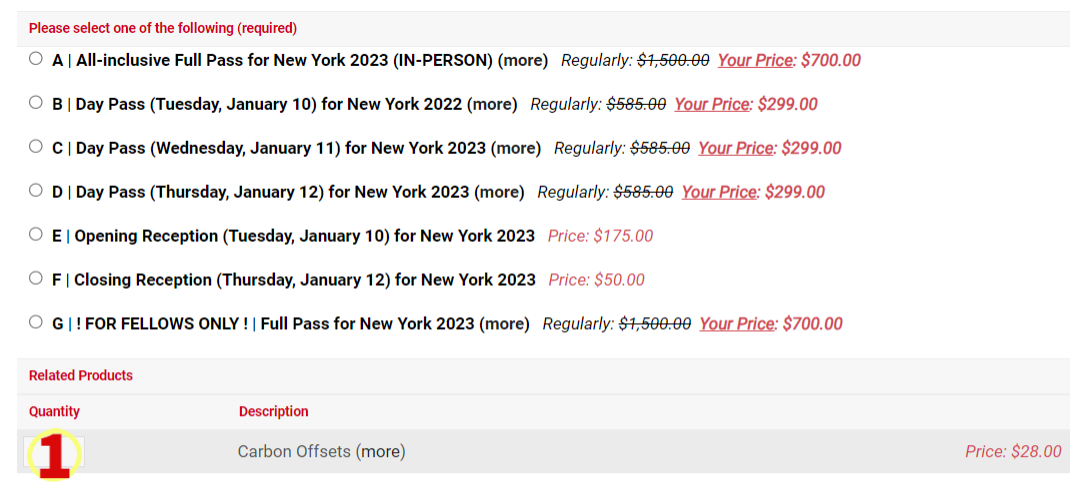This screenshot has height=490, width=1087.
Task: Select the Fellows Only Full Pass radio
Action: (x=36, y=322)
